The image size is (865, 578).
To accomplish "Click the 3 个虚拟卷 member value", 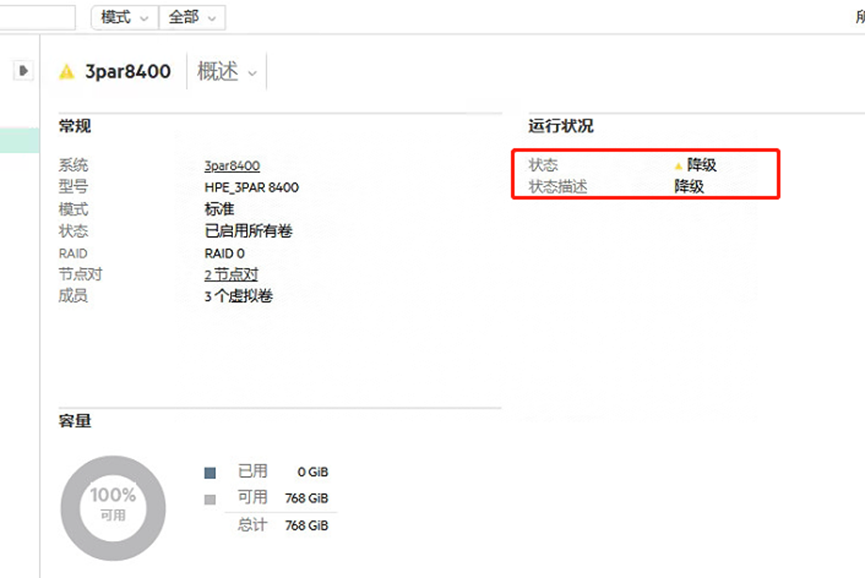I will [x=238, y=296].
